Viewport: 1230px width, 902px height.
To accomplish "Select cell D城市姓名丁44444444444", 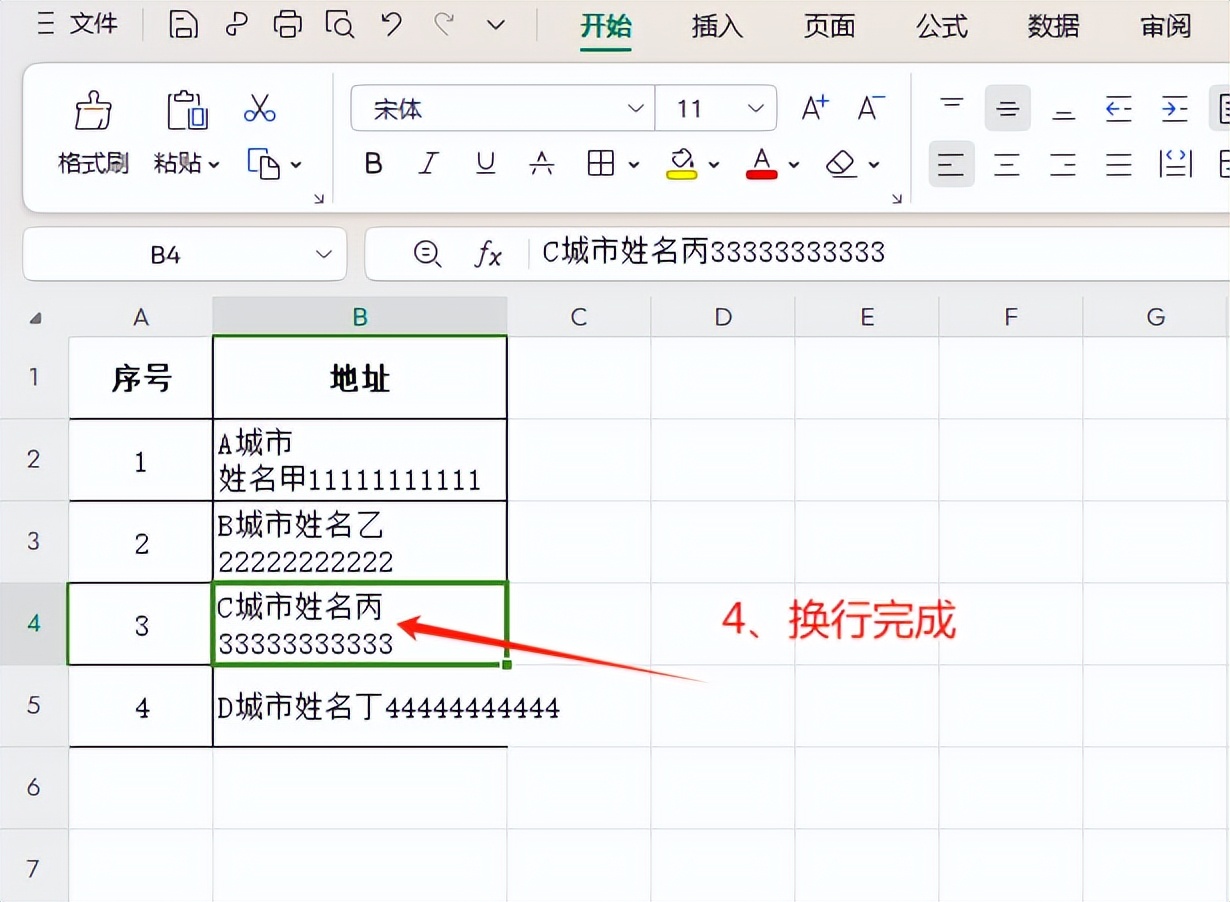I will [x=360, y=706].
